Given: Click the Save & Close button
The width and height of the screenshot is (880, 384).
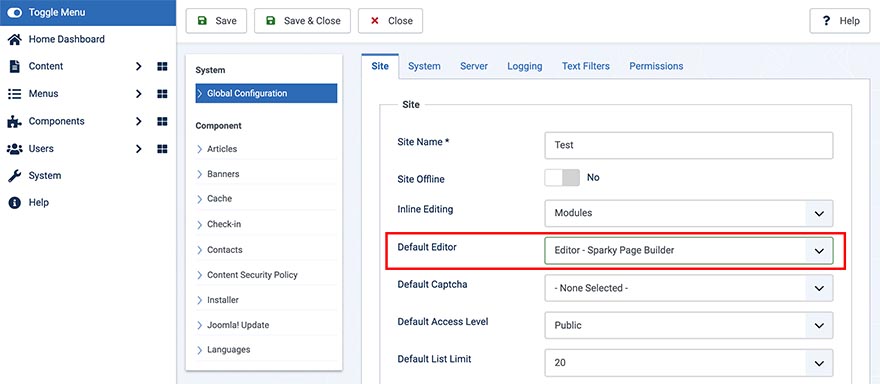Looking at the screenshot, I should [x=302, y=21].
